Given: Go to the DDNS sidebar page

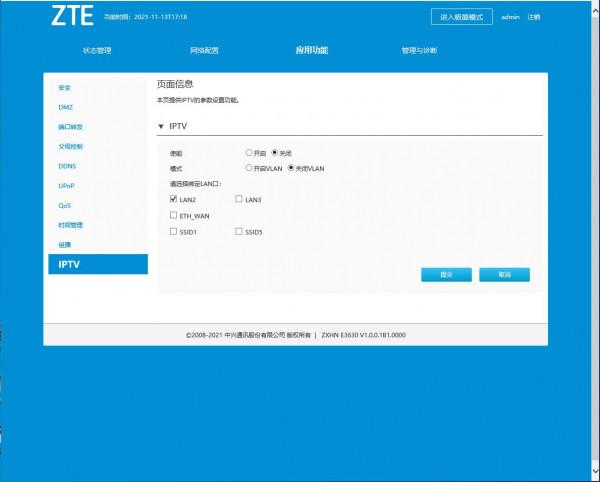Looking at the screenshot, I should [67, 166].
